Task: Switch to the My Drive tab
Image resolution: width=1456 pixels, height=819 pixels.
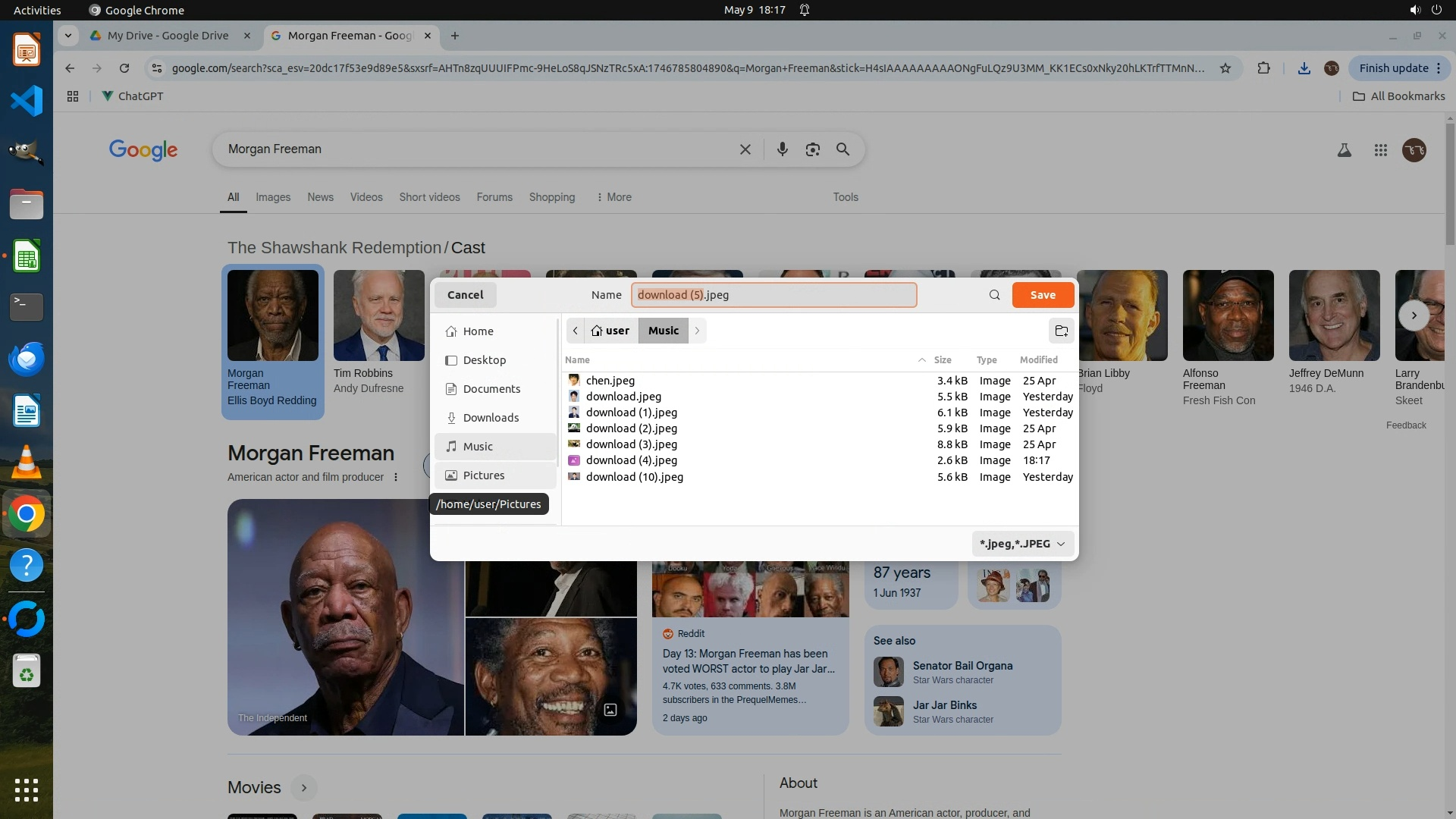Action: tap(168, 36)
